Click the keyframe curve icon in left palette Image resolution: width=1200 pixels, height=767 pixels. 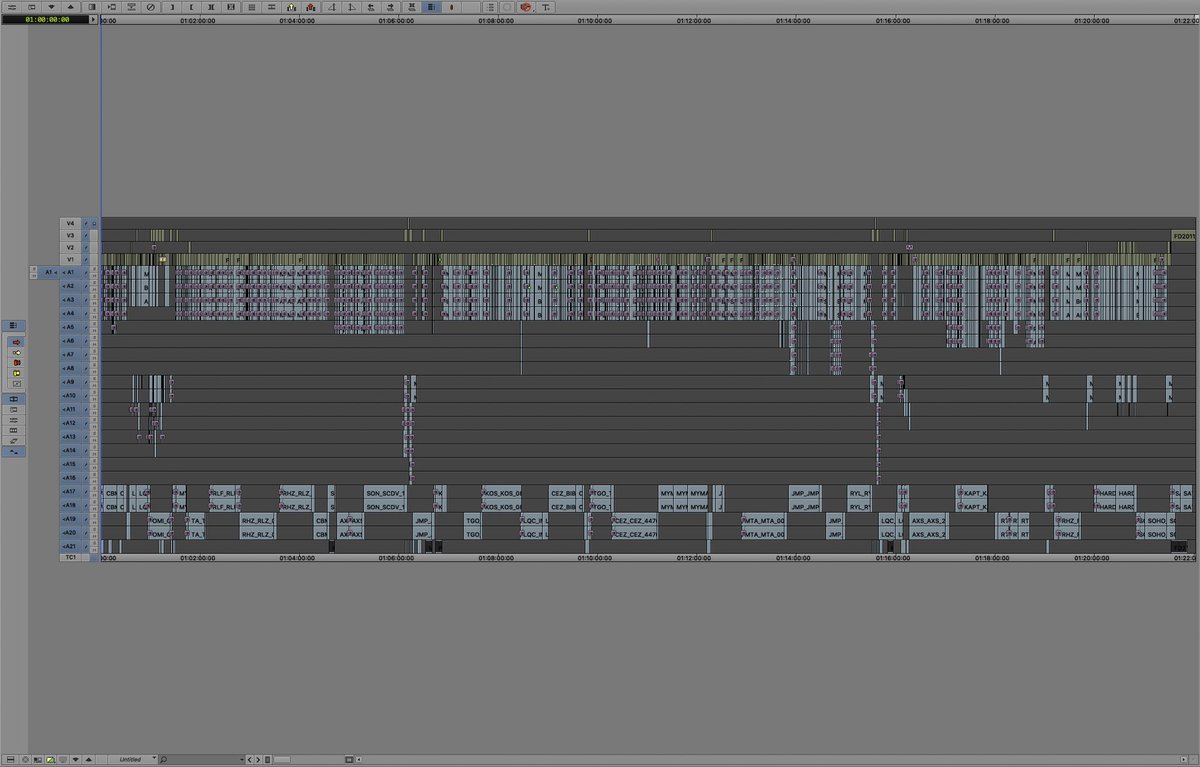pos(14,452)
